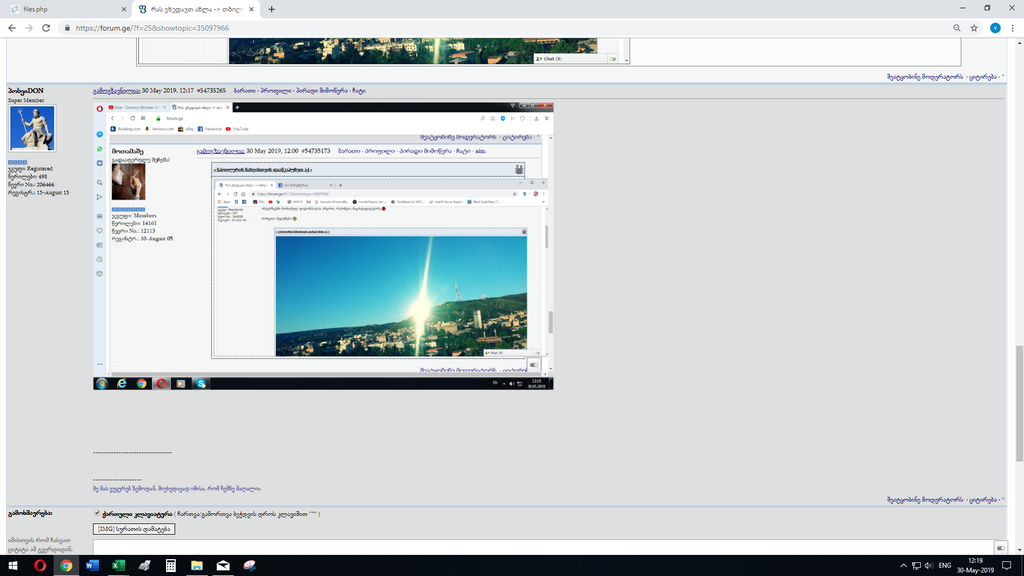Open a new browser tab
Viewport: 1024px width, 576px height.
click(x=272, y=9)
